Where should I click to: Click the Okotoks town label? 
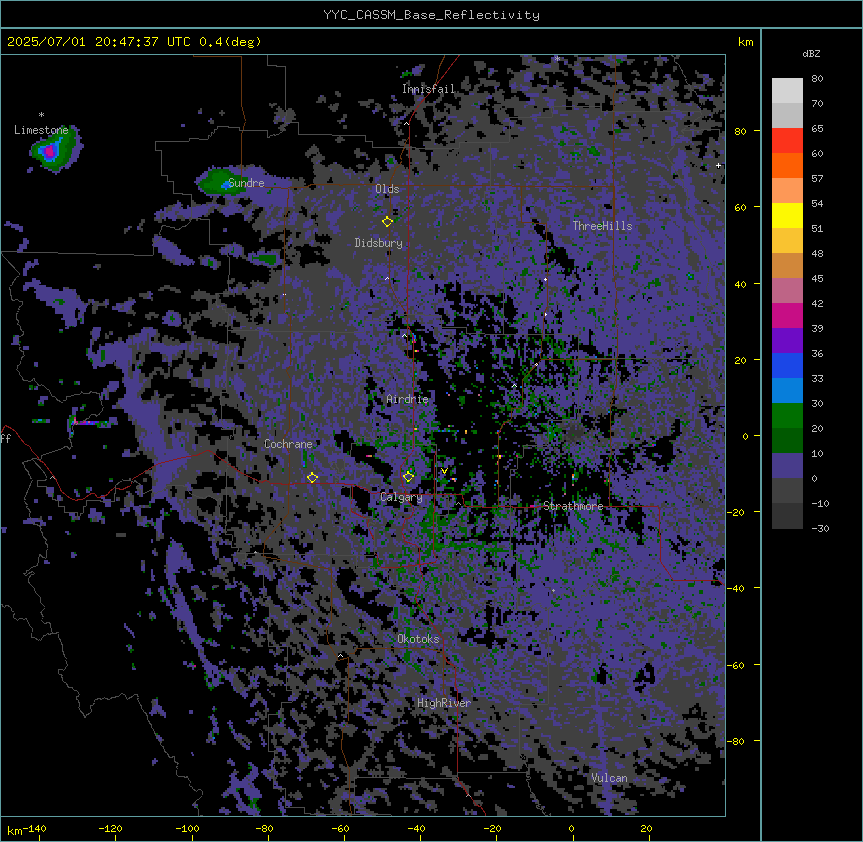[418, 639]
